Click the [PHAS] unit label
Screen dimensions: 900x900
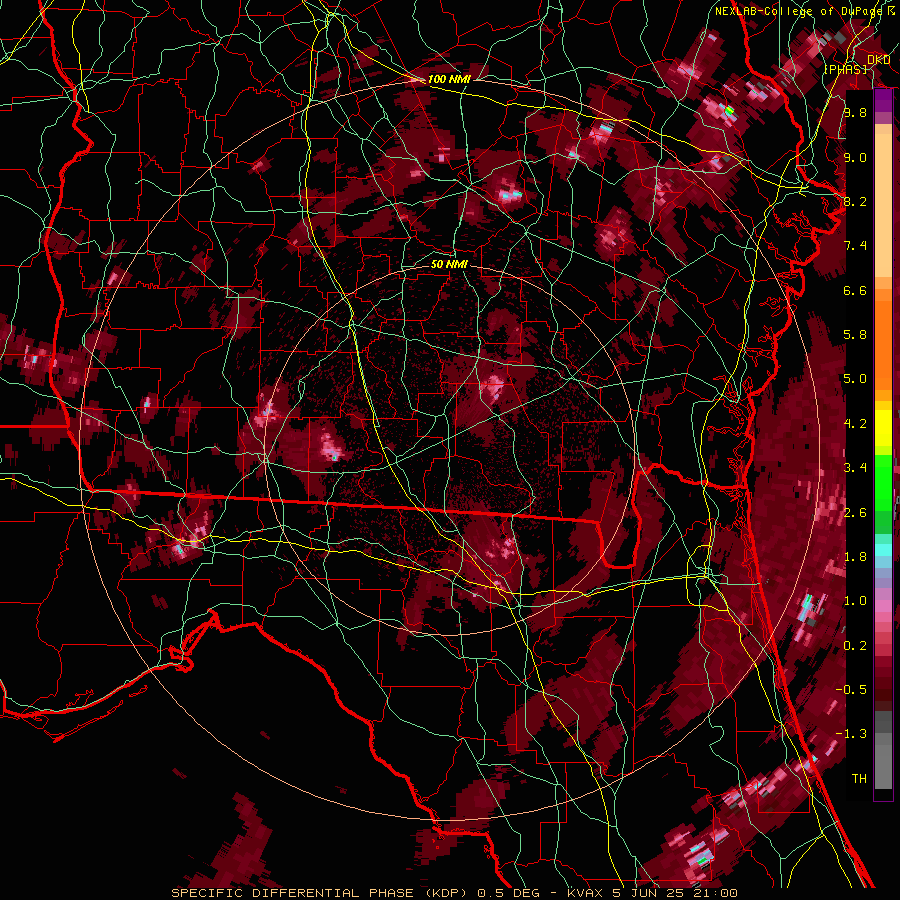coord(845,70)
